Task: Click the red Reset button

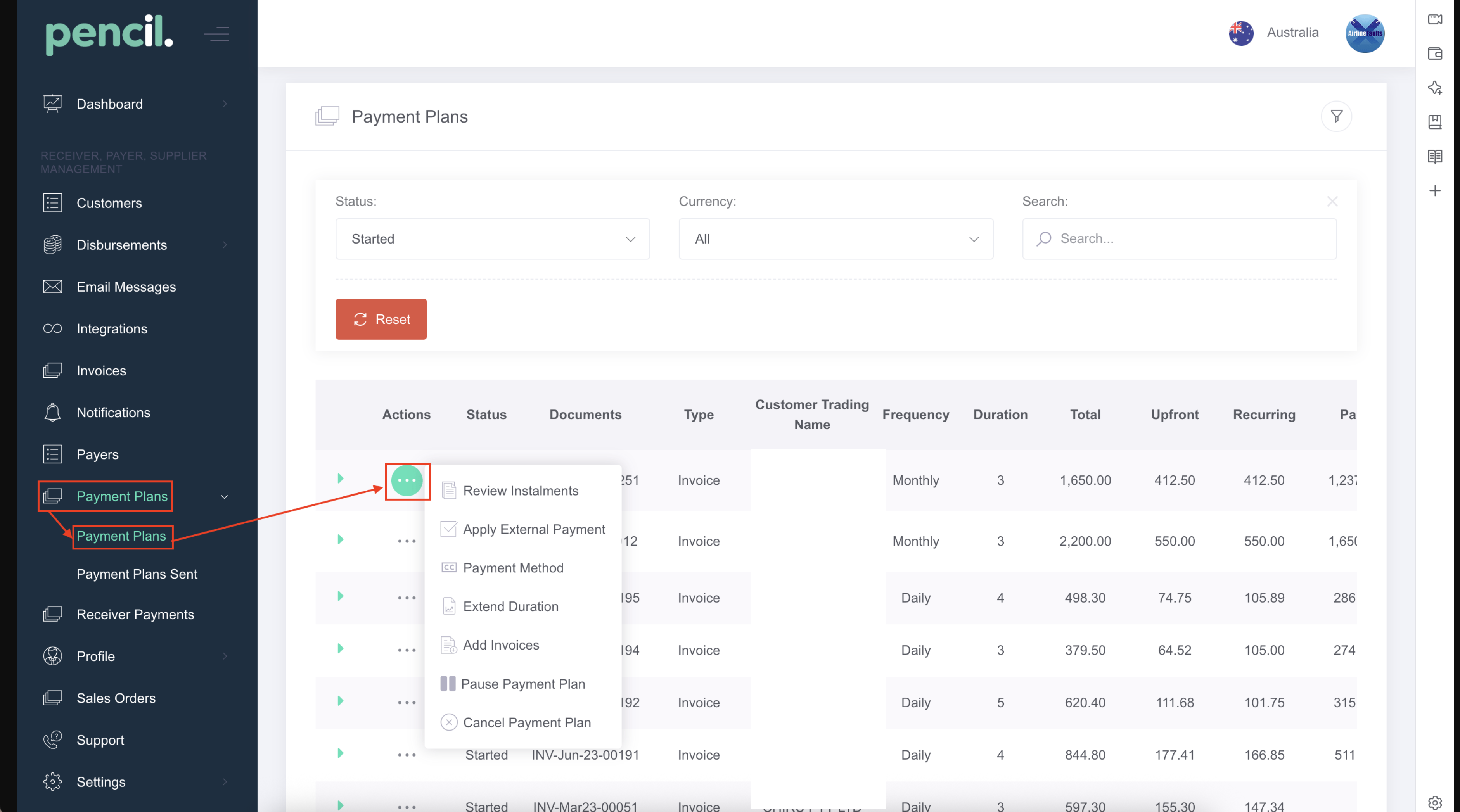Action: [381, 319]
